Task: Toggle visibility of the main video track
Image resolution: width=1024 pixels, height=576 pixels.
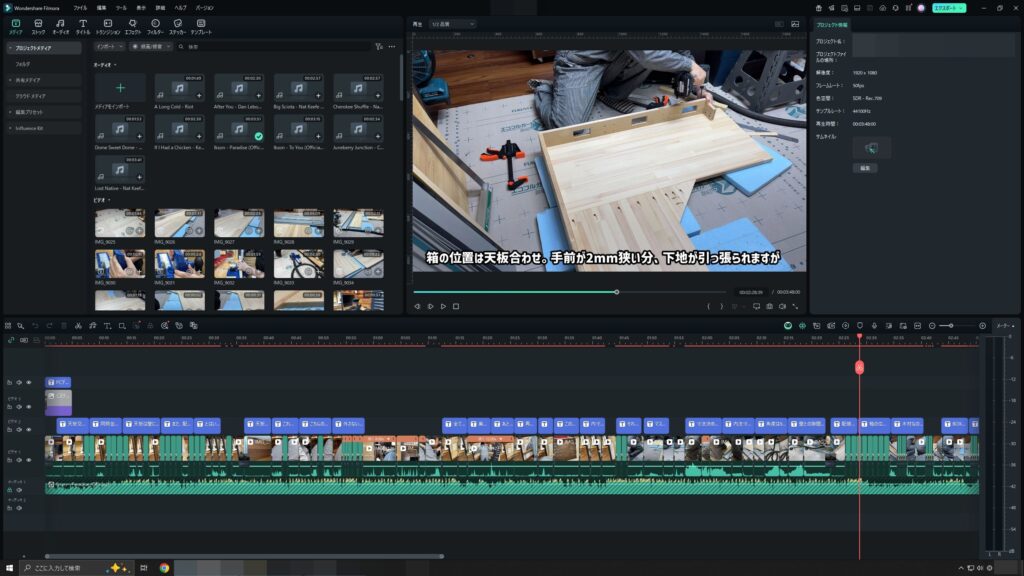Action: tap(29, 459)
